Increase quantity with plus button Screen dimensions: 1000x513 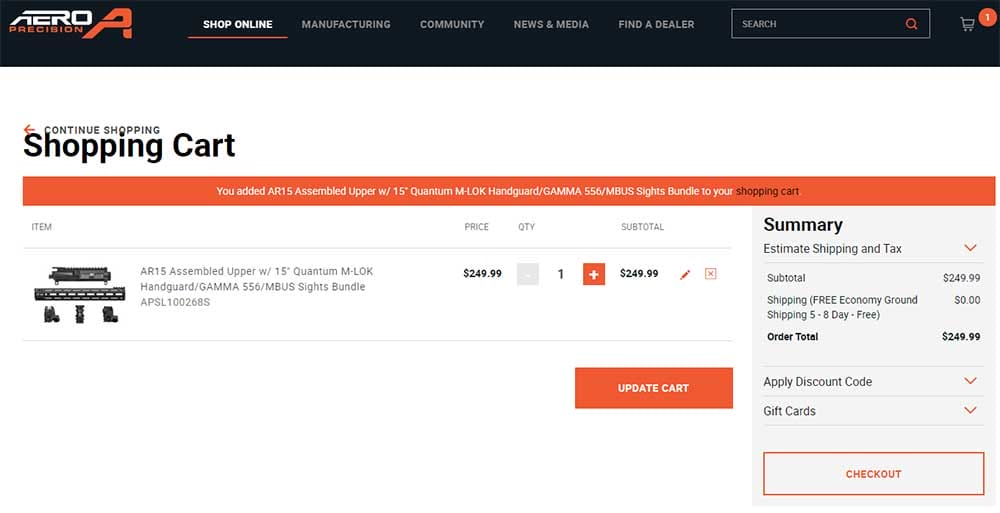594,274
